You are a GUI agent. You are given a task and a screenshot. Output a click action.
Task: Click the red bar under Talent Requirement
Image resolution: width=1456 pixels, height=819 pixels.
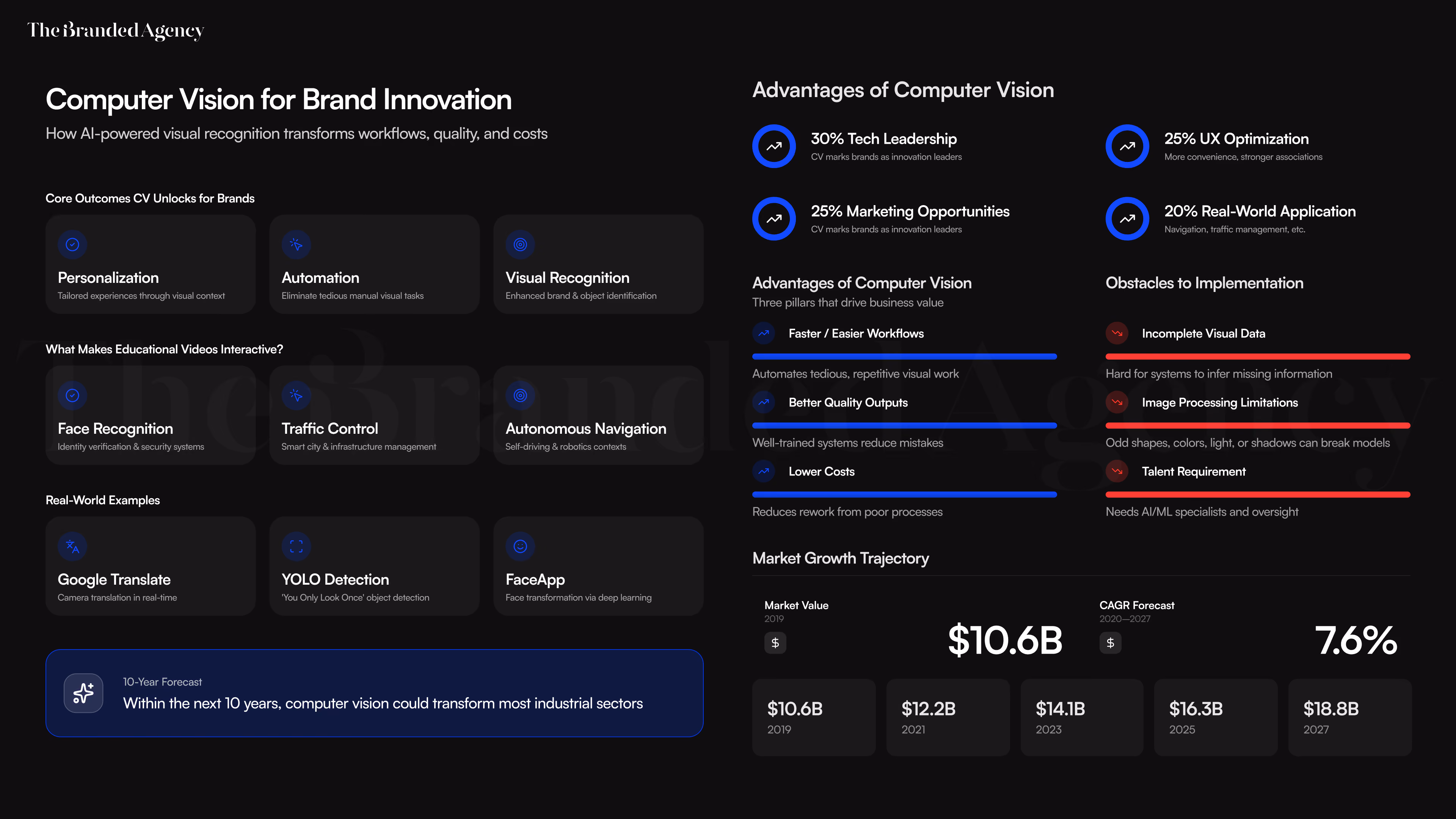[x=1258, y=494]
